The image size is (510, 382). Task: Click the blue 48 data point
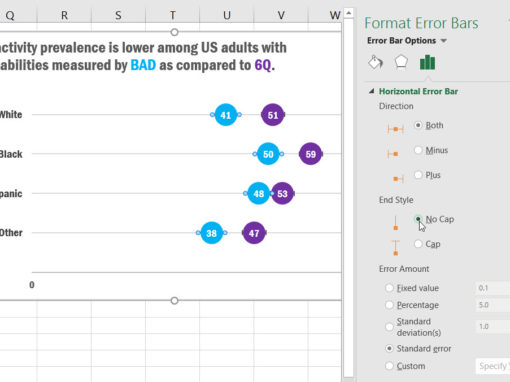point(259,193)
